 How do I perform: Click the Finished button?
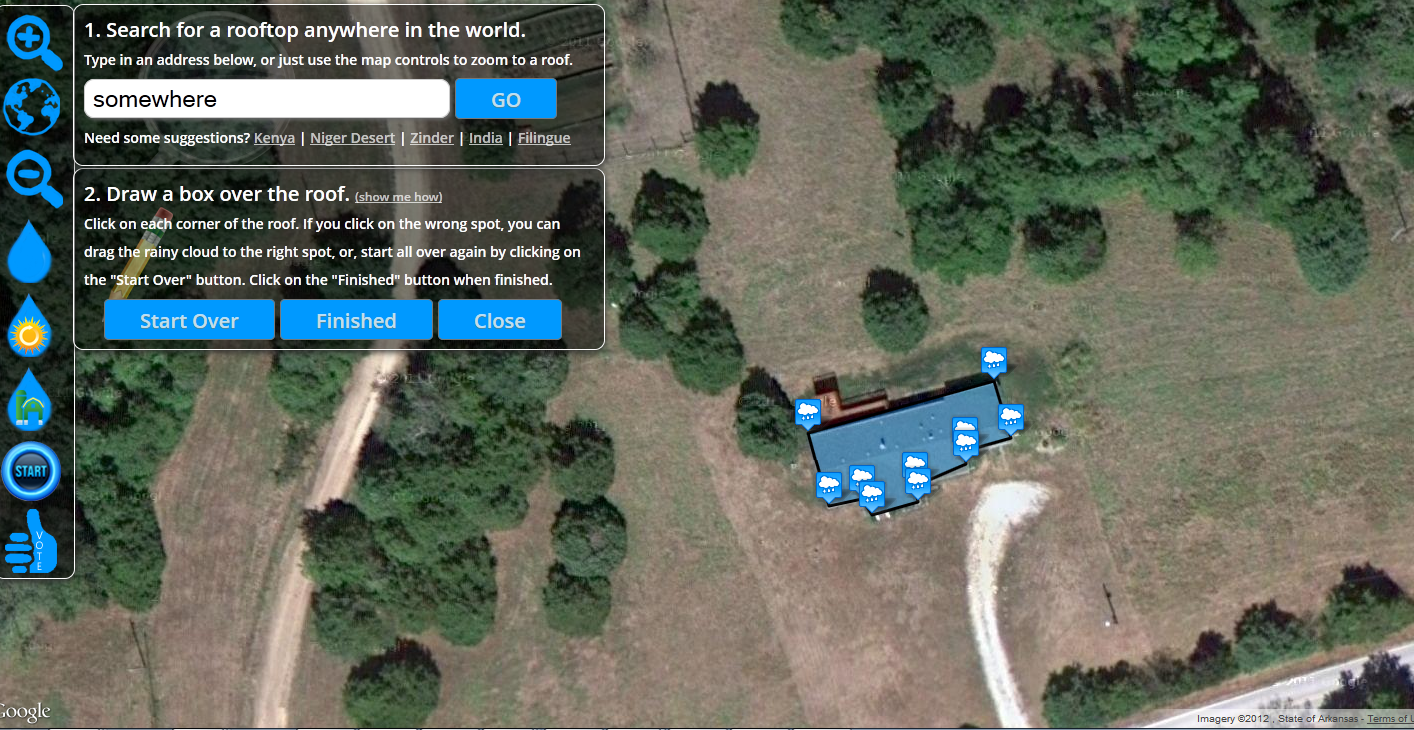pyautogui.click(x=356, y=320)
